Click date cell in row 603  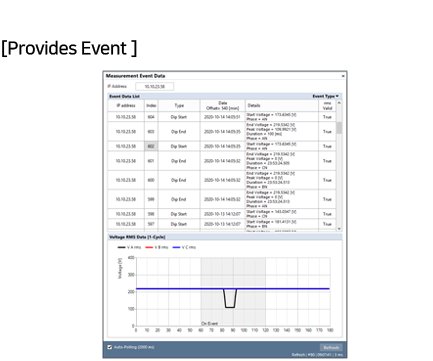coord(222,132)
